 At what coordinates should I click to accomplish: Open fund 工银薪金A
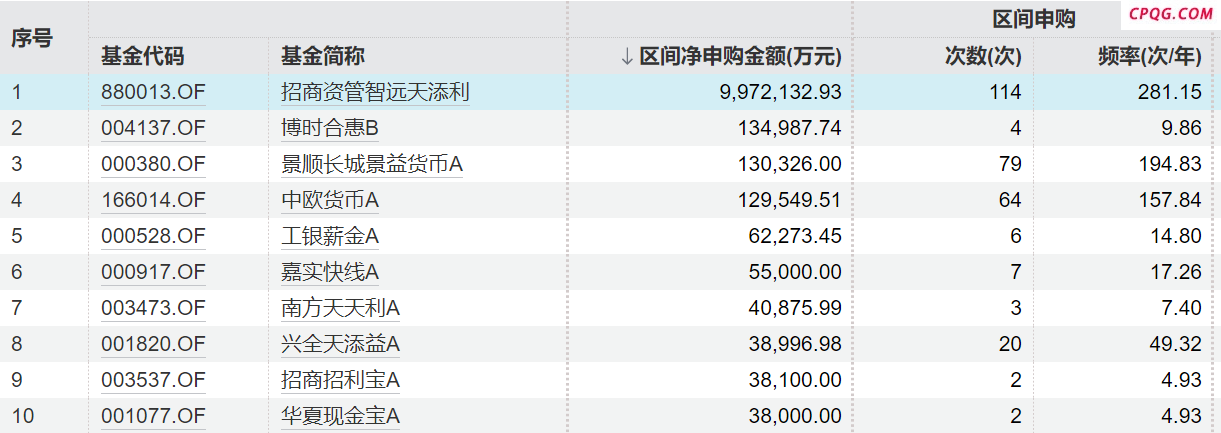coord(330,236)
